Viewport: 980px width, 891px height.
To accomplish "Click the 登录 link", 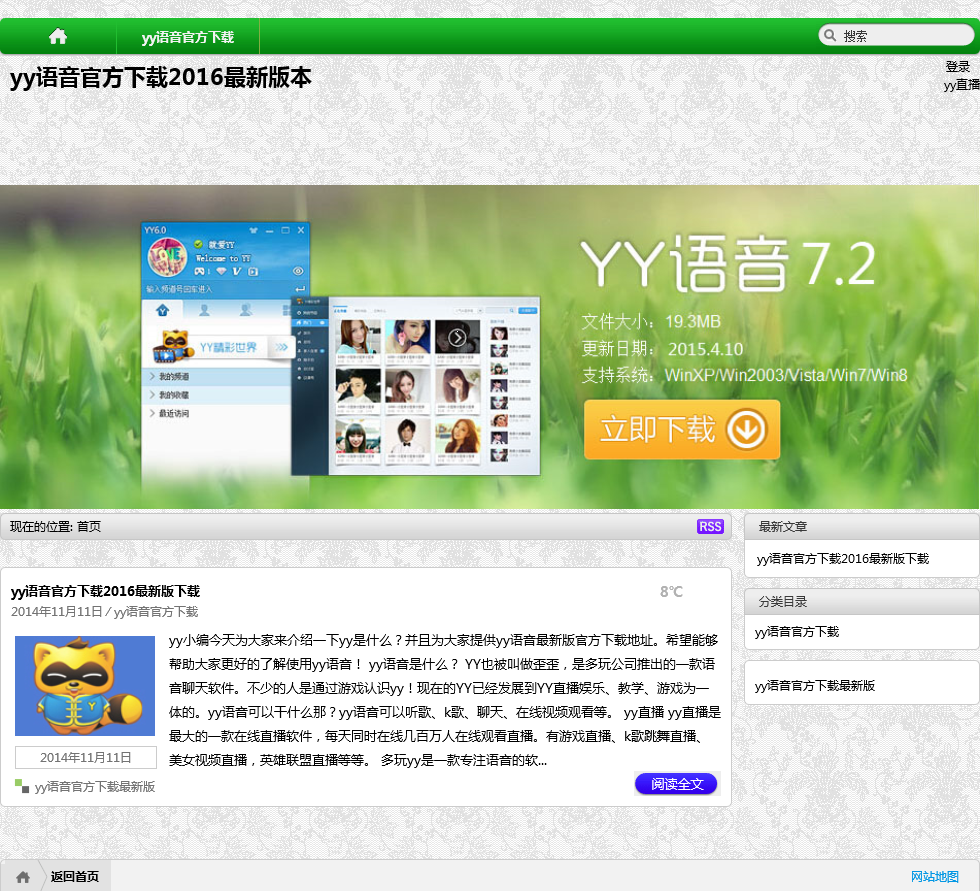I will pos(958,66).
